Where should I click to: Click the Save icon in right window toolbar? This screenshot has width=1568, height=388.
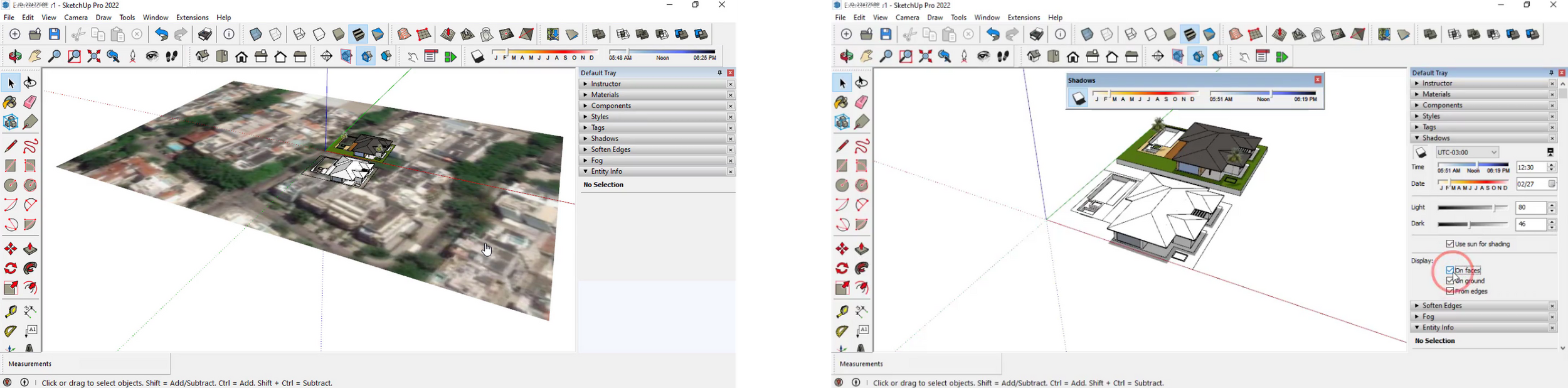(886, 35)
